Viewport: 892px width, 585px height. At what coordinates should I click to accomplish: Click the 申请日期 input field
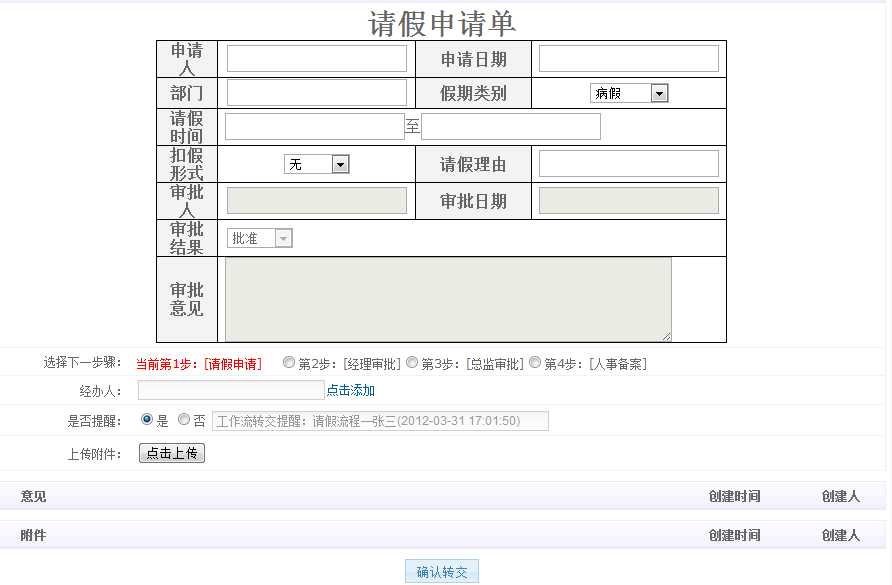(628, 58)
